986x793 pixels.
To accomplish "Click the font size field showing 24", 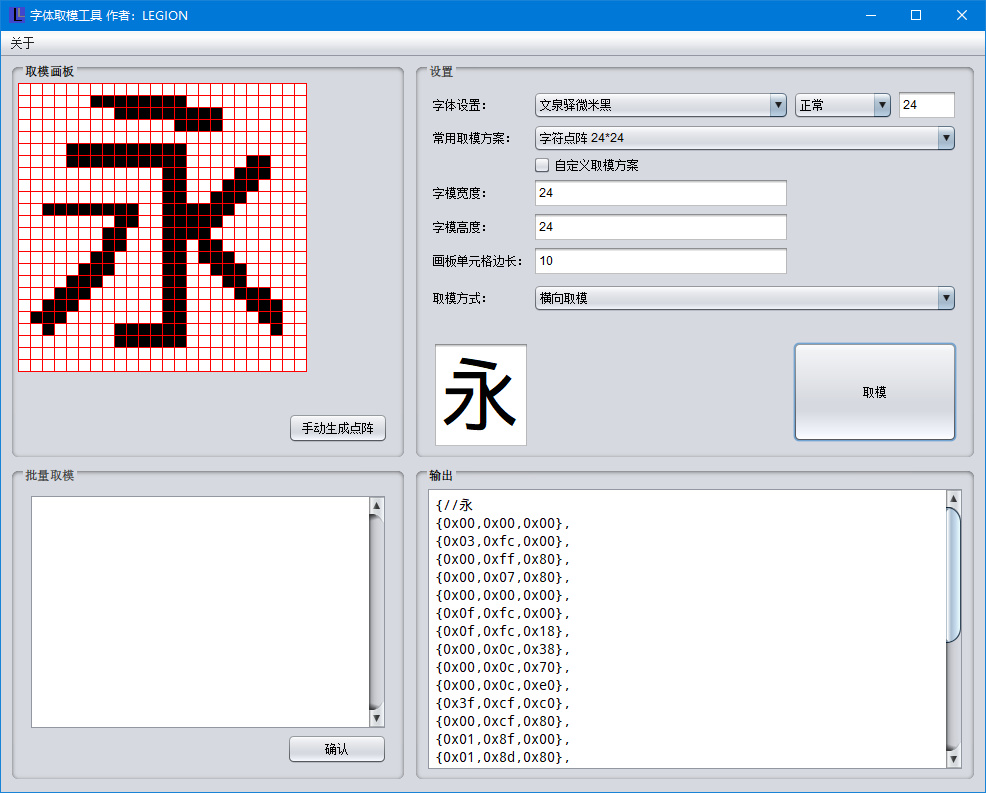I will click(926, 104).
